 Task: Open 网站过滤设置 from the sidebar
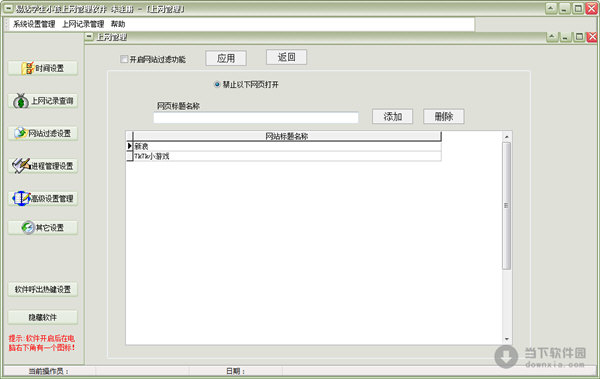43,133
